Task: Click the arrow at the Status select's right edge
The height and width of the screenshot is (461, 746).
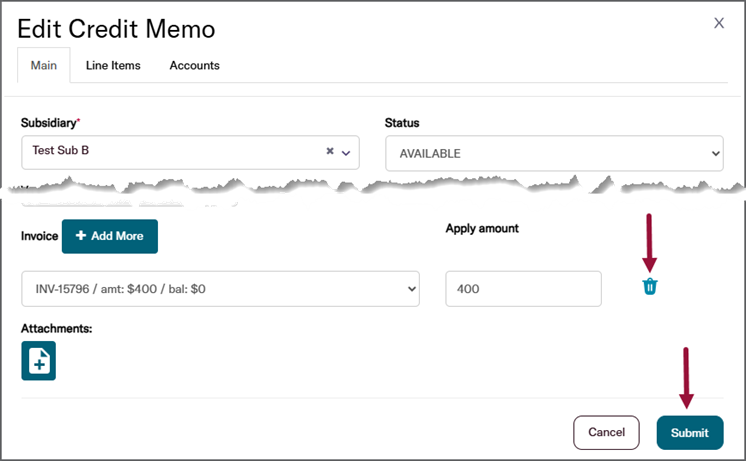Action: pos(714,154)
